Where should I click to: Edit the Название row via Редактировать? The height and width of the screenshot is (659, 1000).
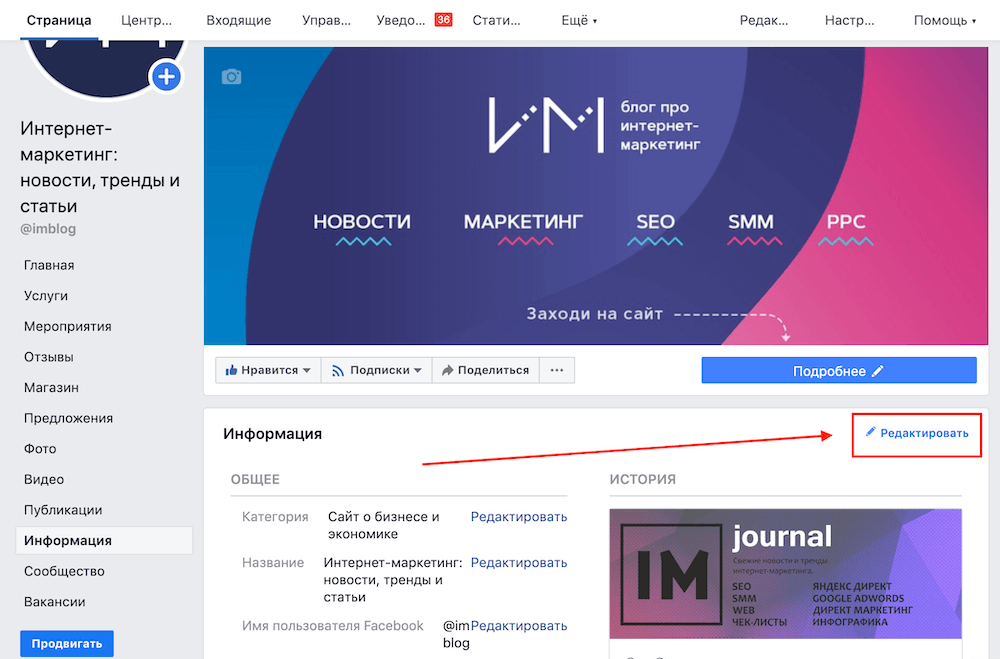click(518, 563)
